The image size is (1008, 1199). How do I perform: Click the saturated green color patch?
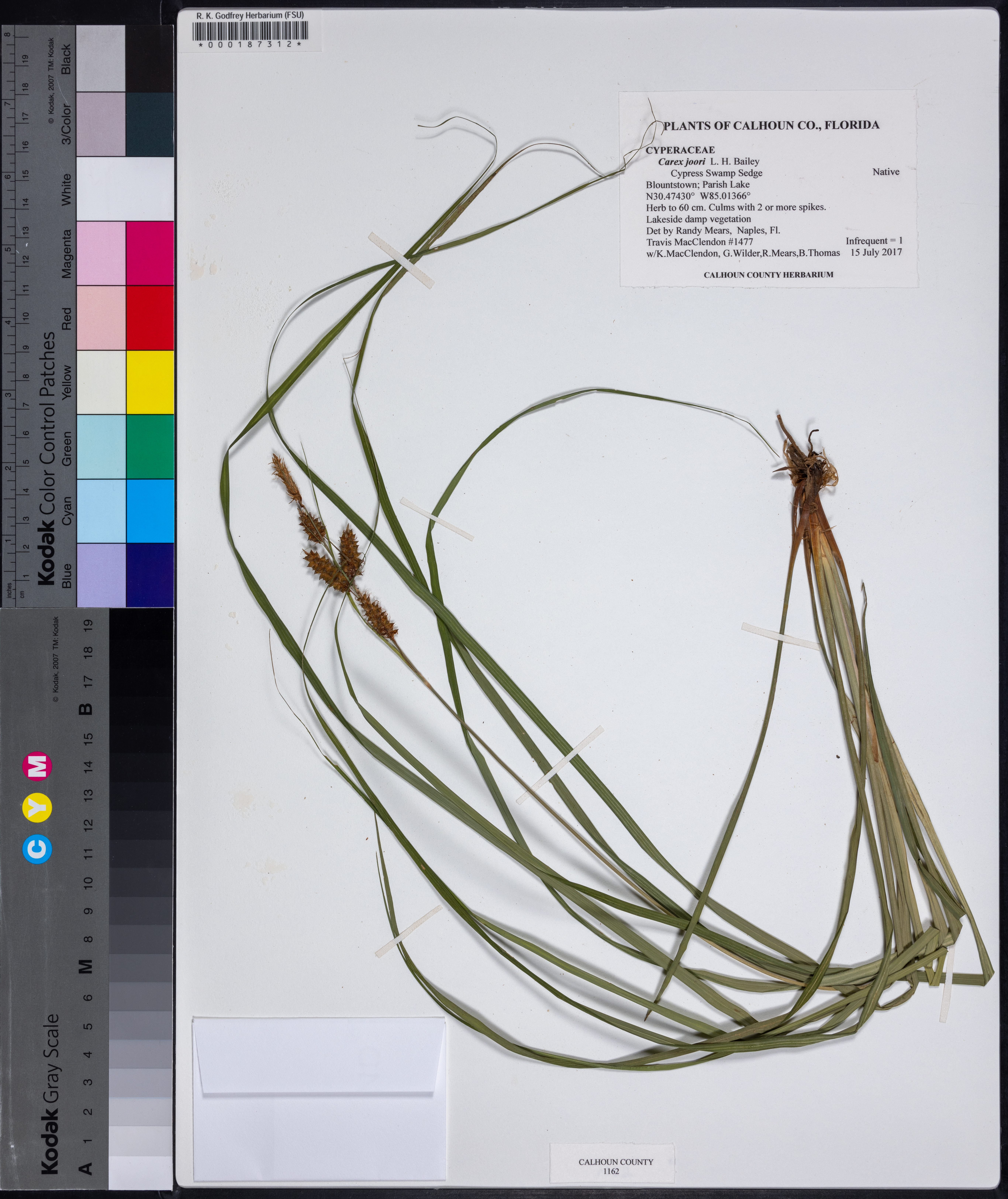point(150,446)
